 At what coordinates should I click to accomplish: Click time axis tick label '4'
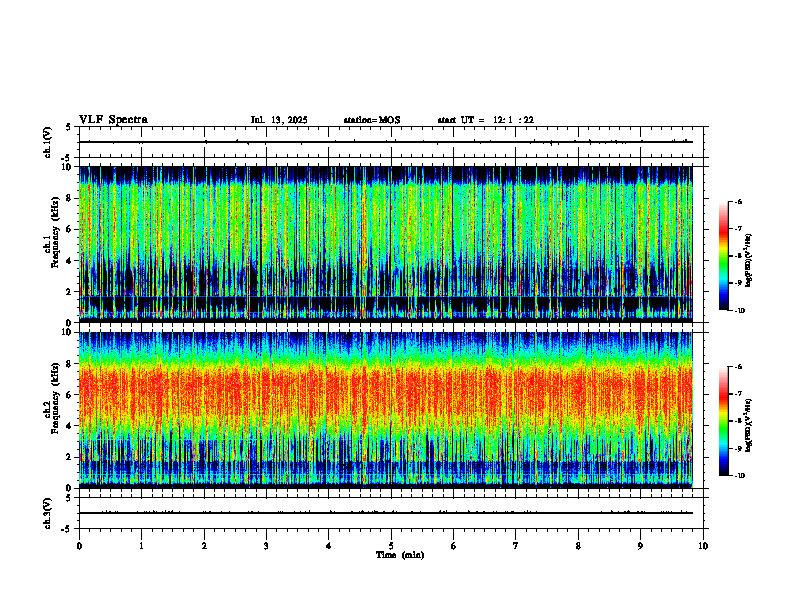coord(329,546)
